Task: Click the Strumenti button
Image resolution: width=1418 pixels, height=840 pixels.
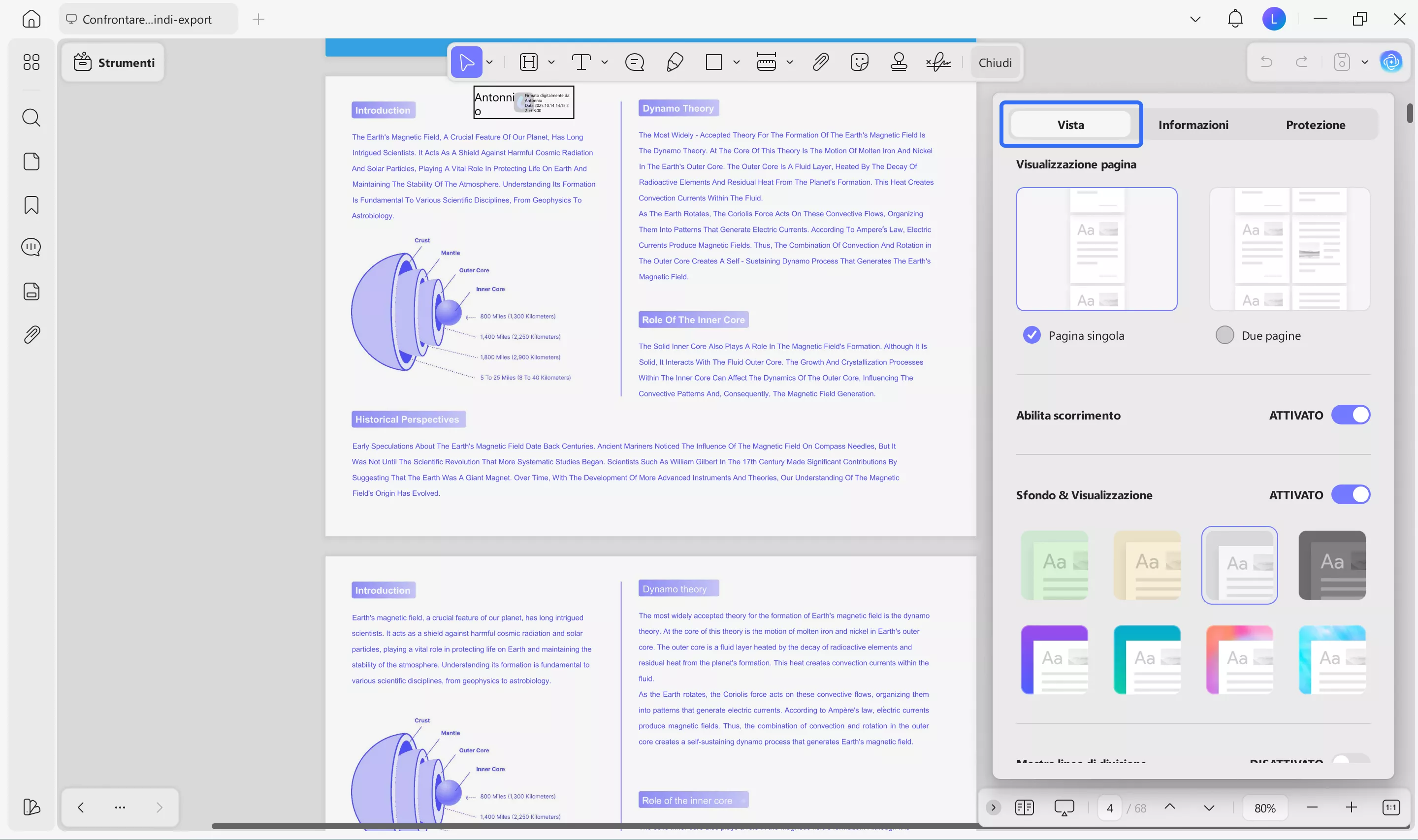Action: 114,62
